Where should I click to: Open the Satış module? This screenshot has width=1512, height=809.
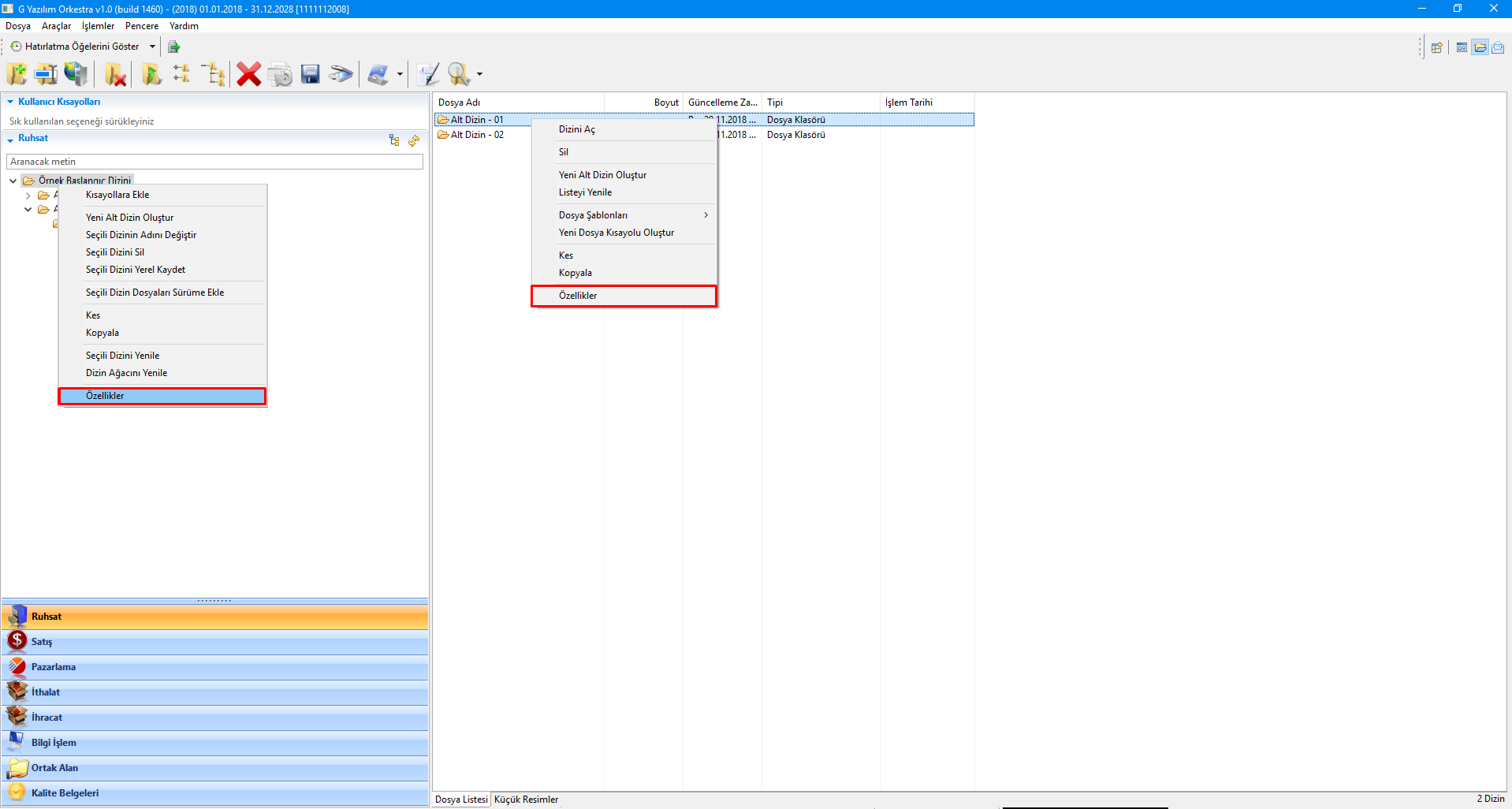pos(42,642)
